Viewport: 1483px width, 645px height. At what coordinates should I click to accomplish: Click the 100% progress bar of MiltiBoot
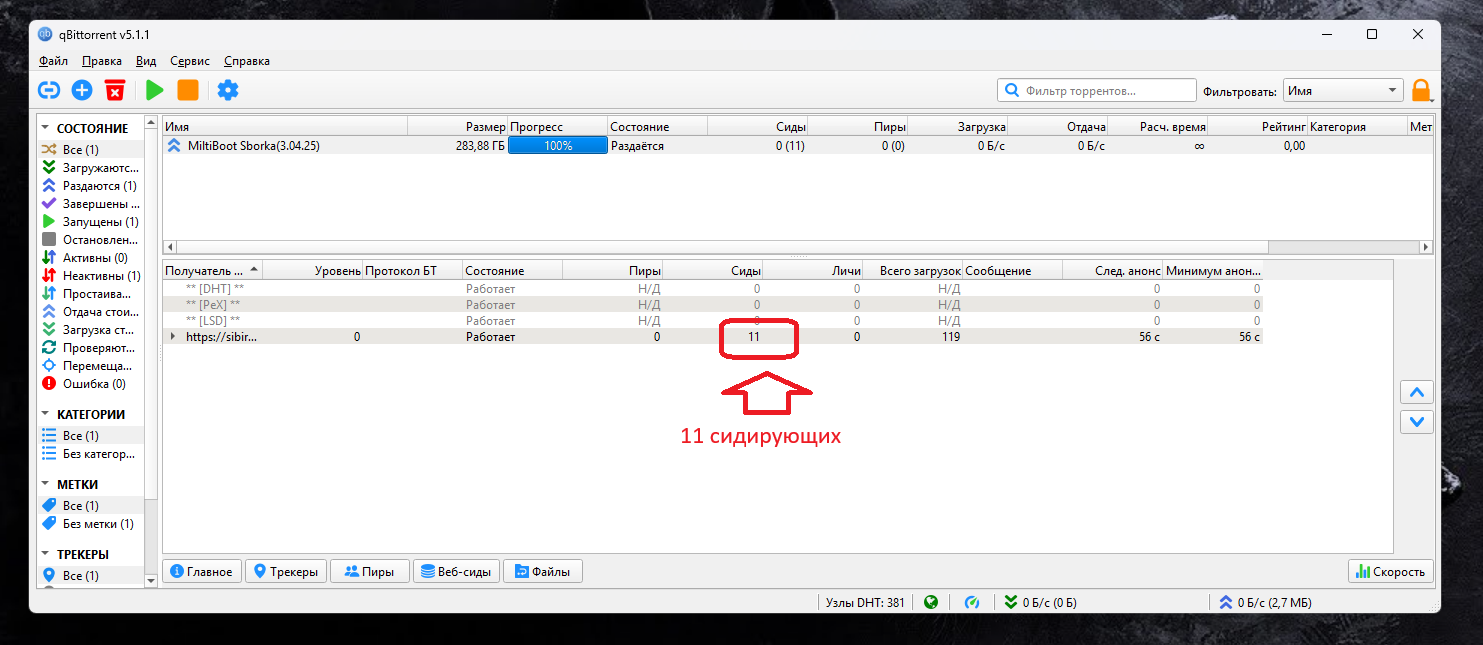[x=557, y=146]
